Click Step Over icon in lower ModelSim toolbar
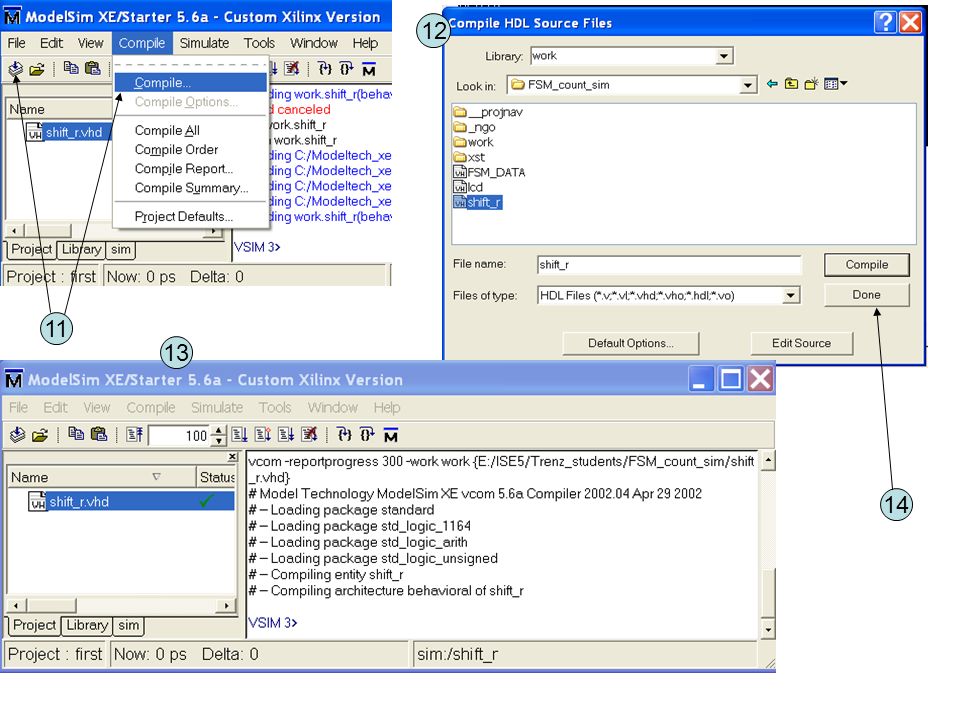The width and height of the screenshot is (960, 720). point(367,435)
